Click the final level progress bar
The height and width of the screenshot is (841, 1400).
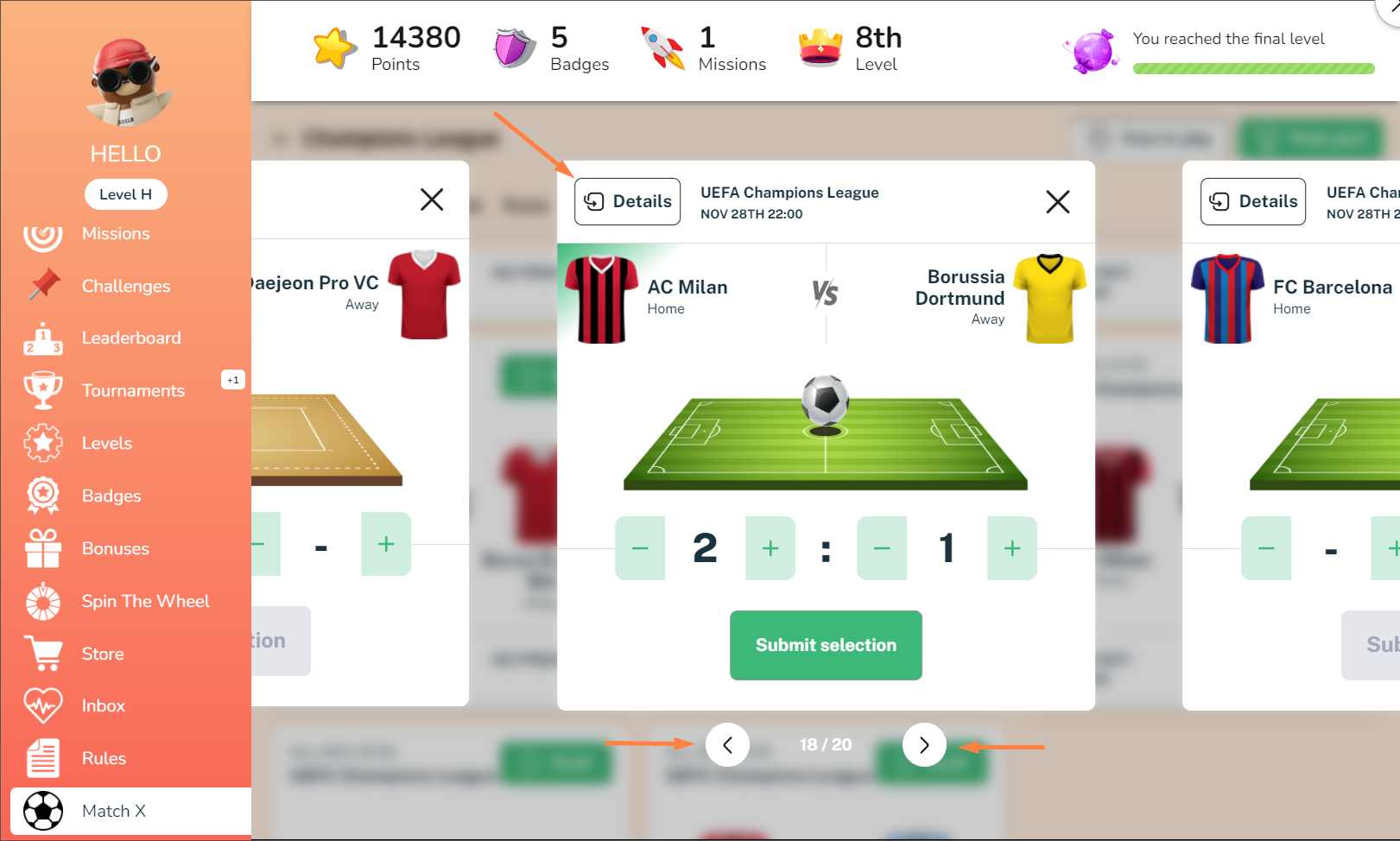[x=1253, y=68]
